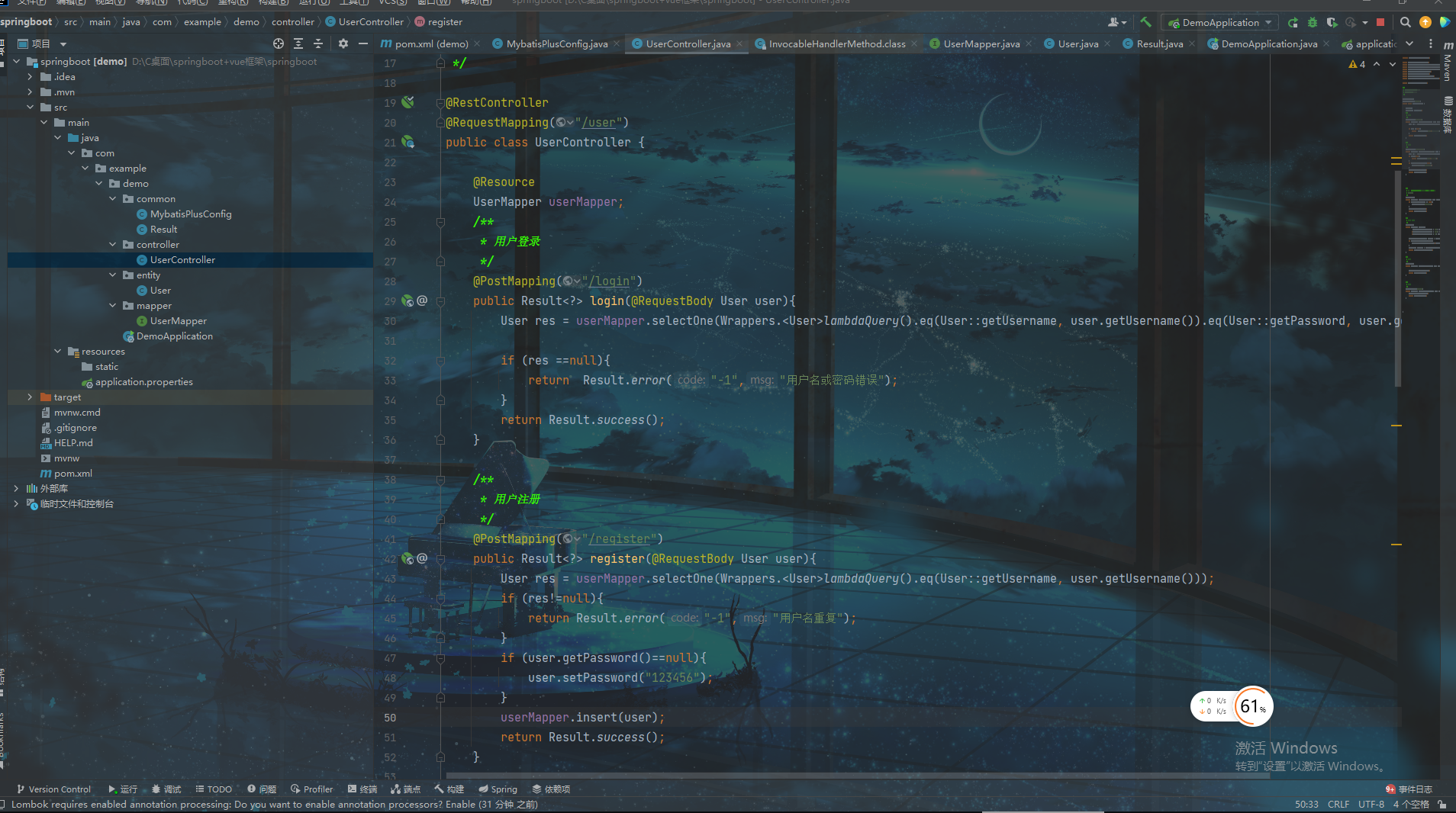Screen dimensions: 1456x813
Task: Click the orange update arrow icon
Action: 1425,22
